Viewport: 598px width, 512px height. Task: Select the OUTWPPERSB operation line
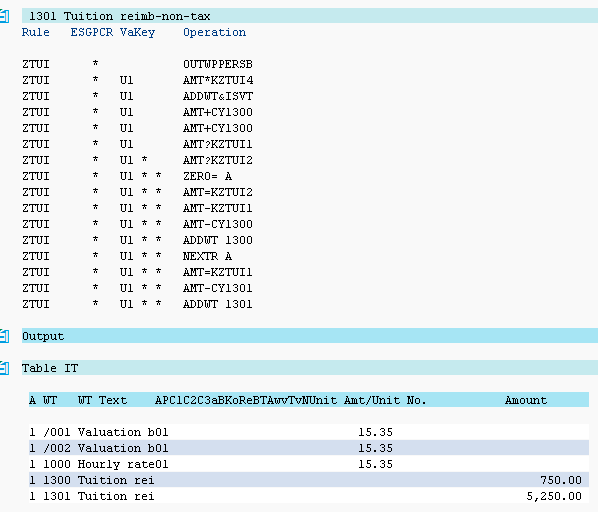point(218,64)
